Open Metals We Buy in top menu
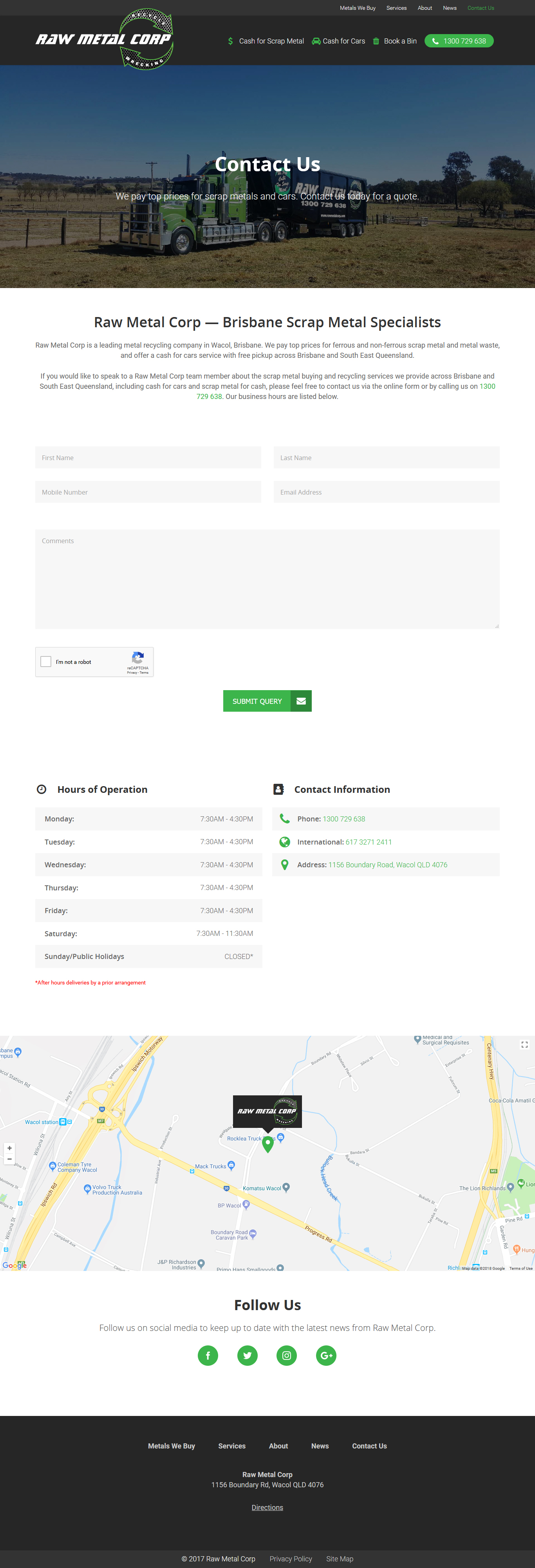535x1568 pixels. tap(357, 8)
